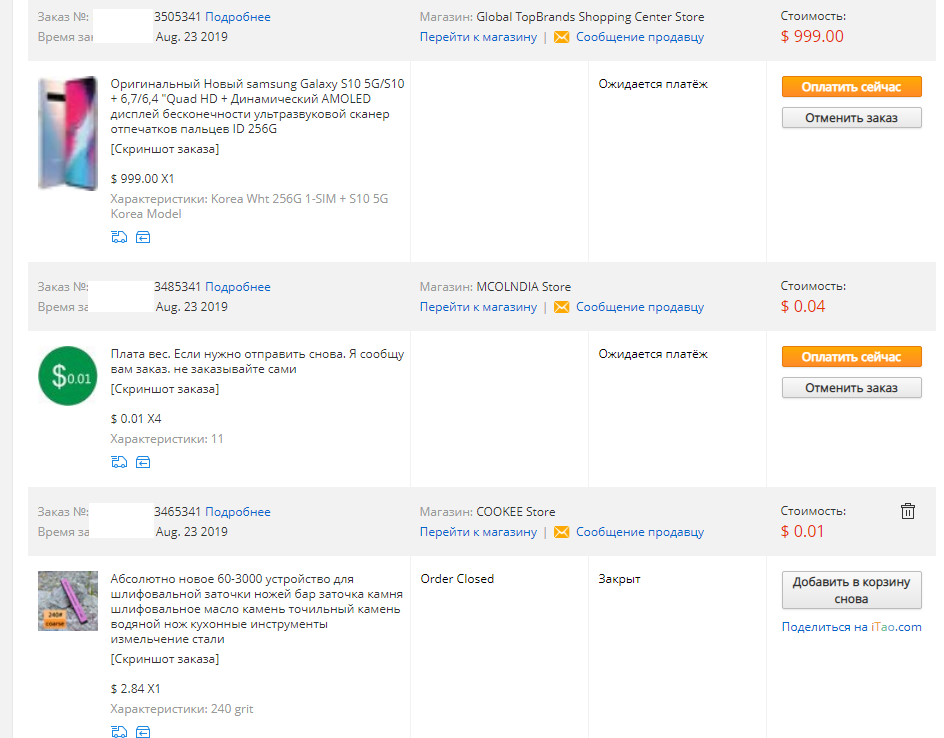
Task: View order screenshot for sharpening stone item
Action: tap(164, 659)
